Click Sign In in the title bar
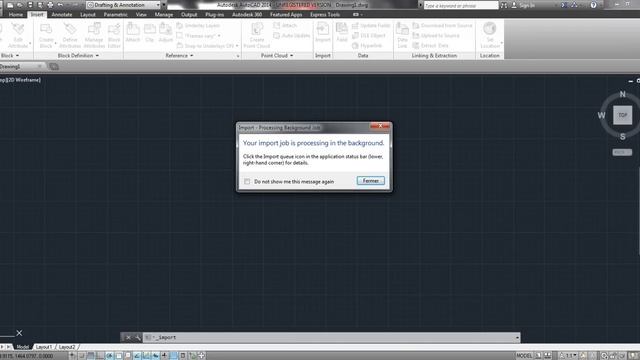The width and height of the screenshot is (640, 360). tap(527, 5)
